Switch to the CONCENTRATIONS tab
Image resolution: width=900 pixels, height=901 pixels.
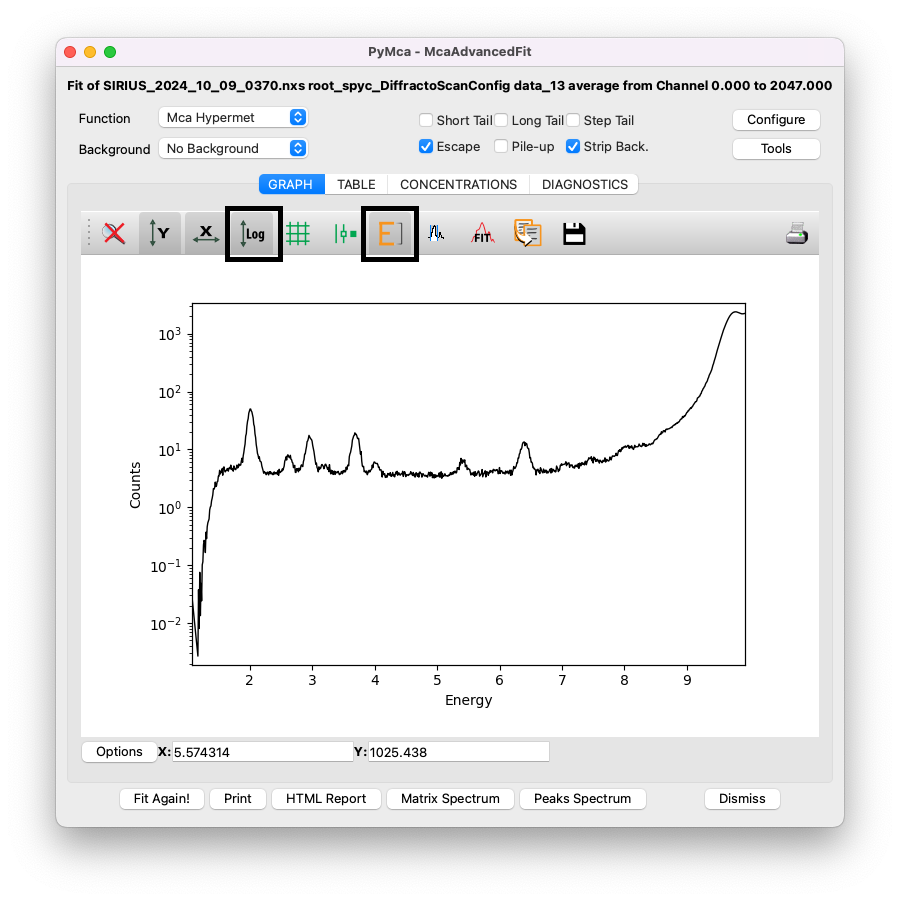tap(459, 184)
